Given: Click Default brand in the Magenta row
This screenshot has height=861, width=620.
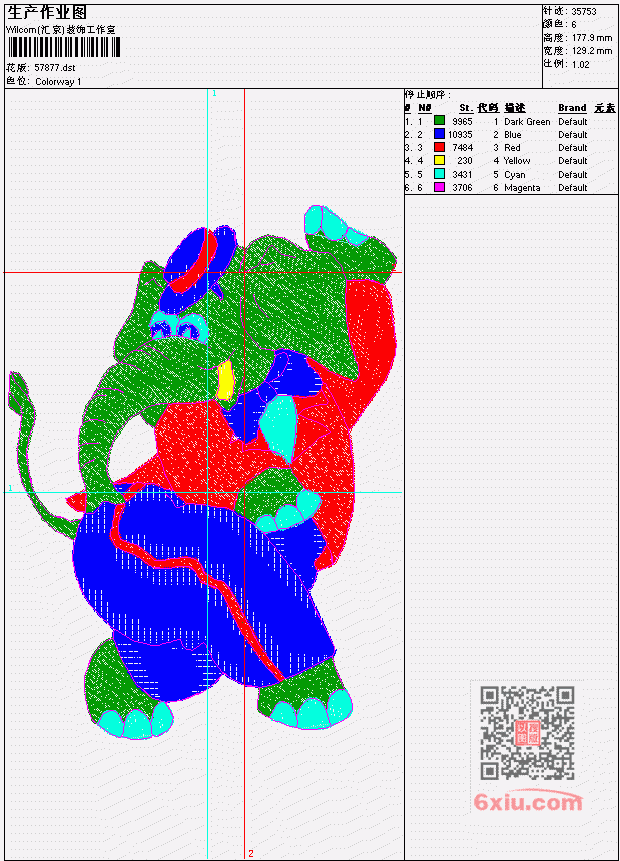Looking at the screenshot, I should 573,188.
